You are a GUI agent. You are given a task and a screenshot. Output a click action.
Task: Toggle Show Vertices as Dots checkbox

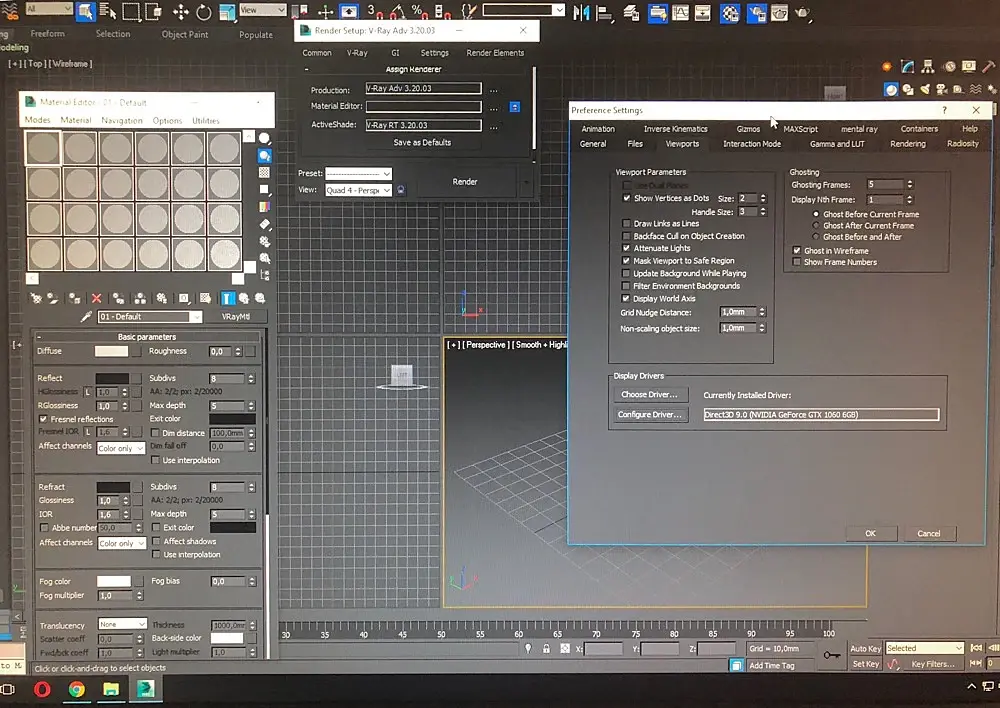(626, 198)
